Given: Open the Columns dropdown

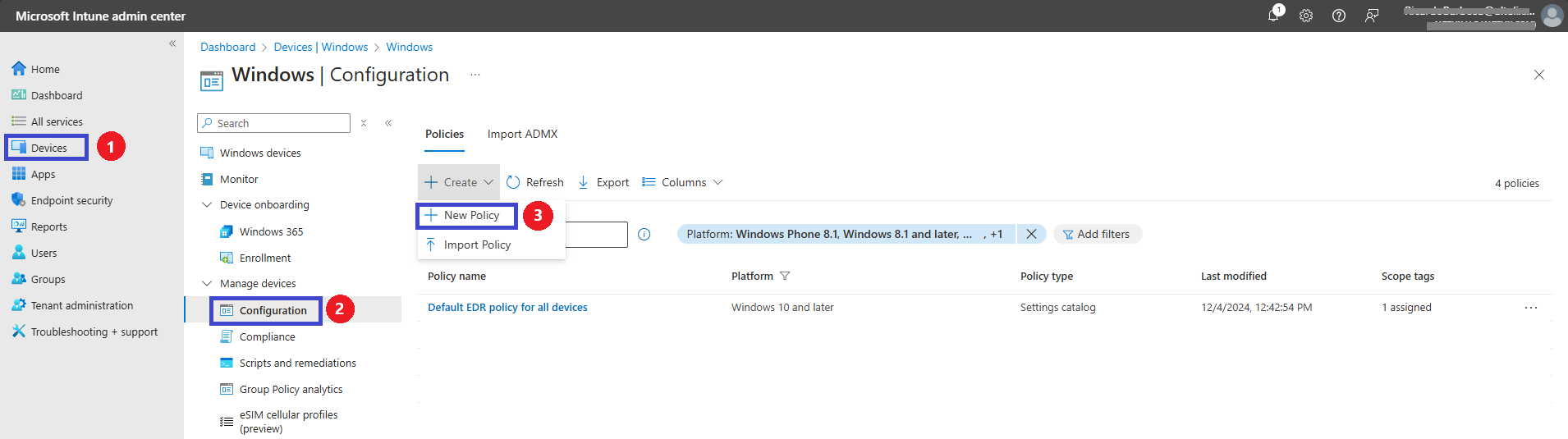Looking at the screenshot, I should (682, 182).
